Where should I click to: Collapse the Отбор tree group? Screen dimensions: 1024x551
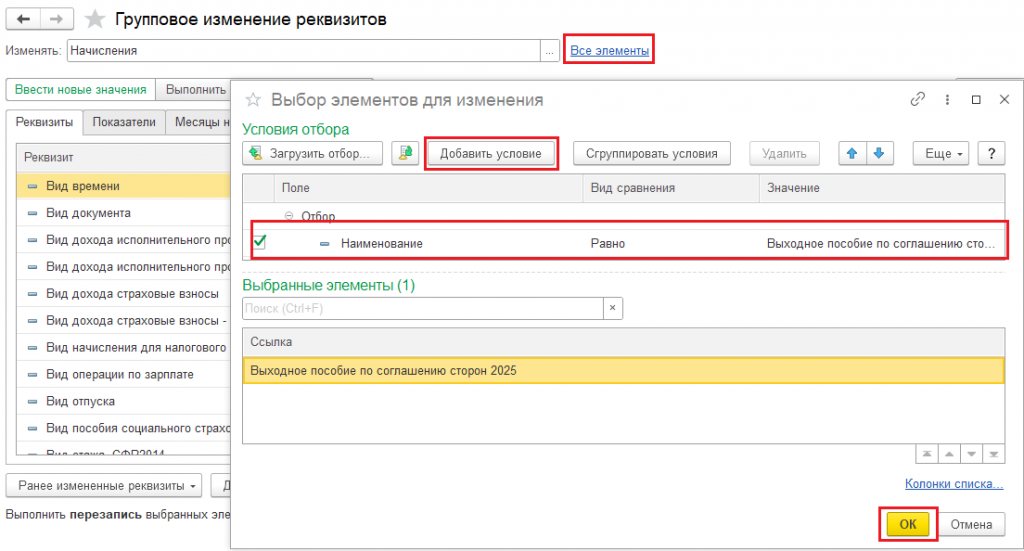point(290,216)
